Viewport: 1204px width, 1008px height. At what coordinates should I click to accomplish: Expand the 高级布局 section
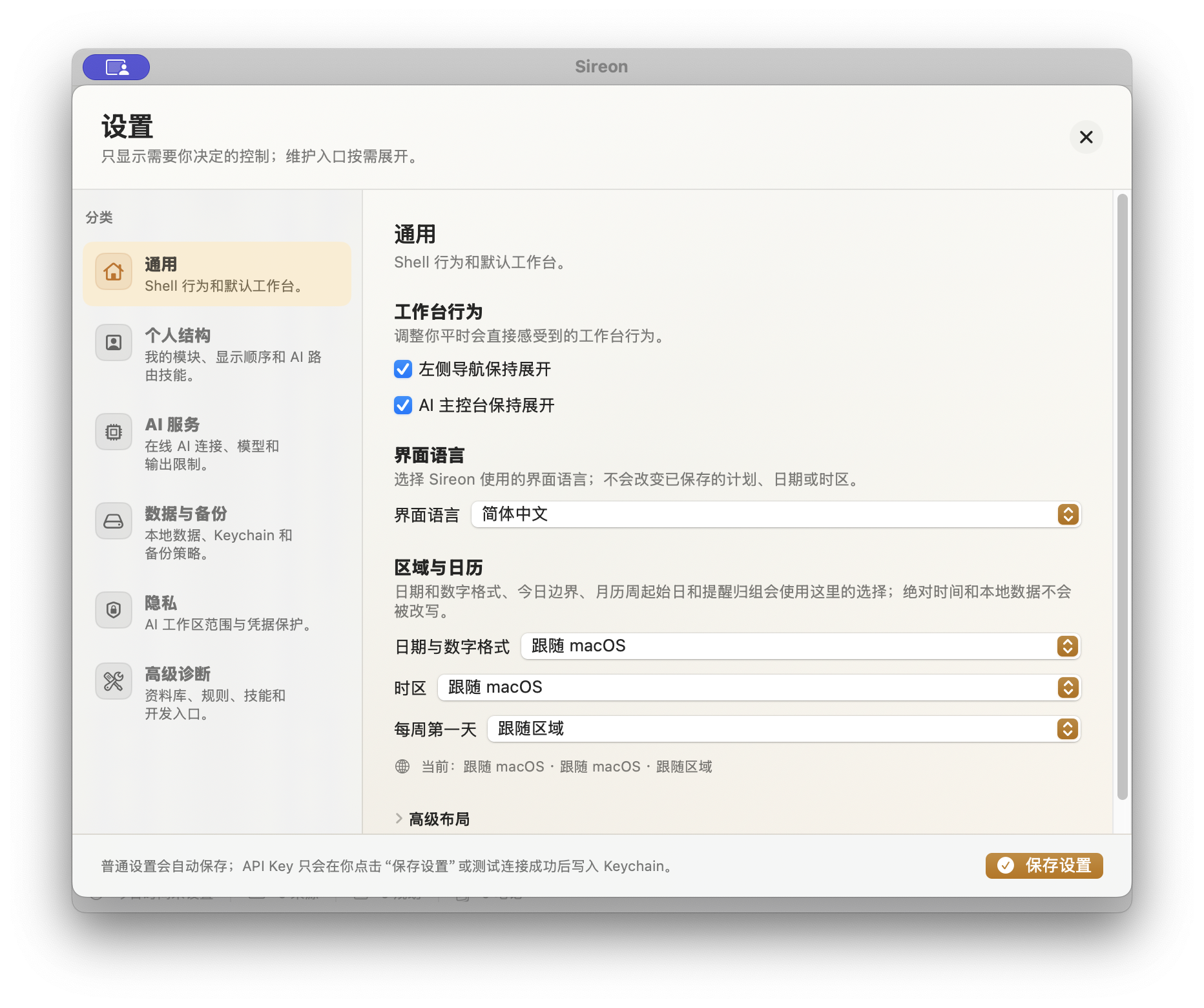432,819
